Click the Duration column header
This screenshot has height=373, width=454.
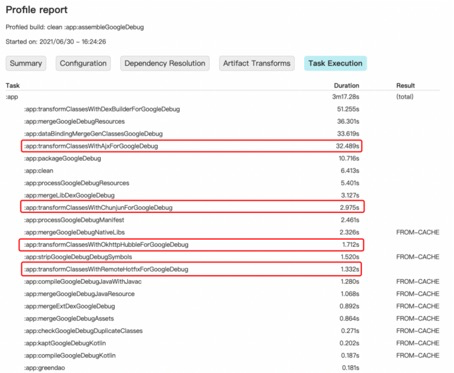[x=346, y=86]
